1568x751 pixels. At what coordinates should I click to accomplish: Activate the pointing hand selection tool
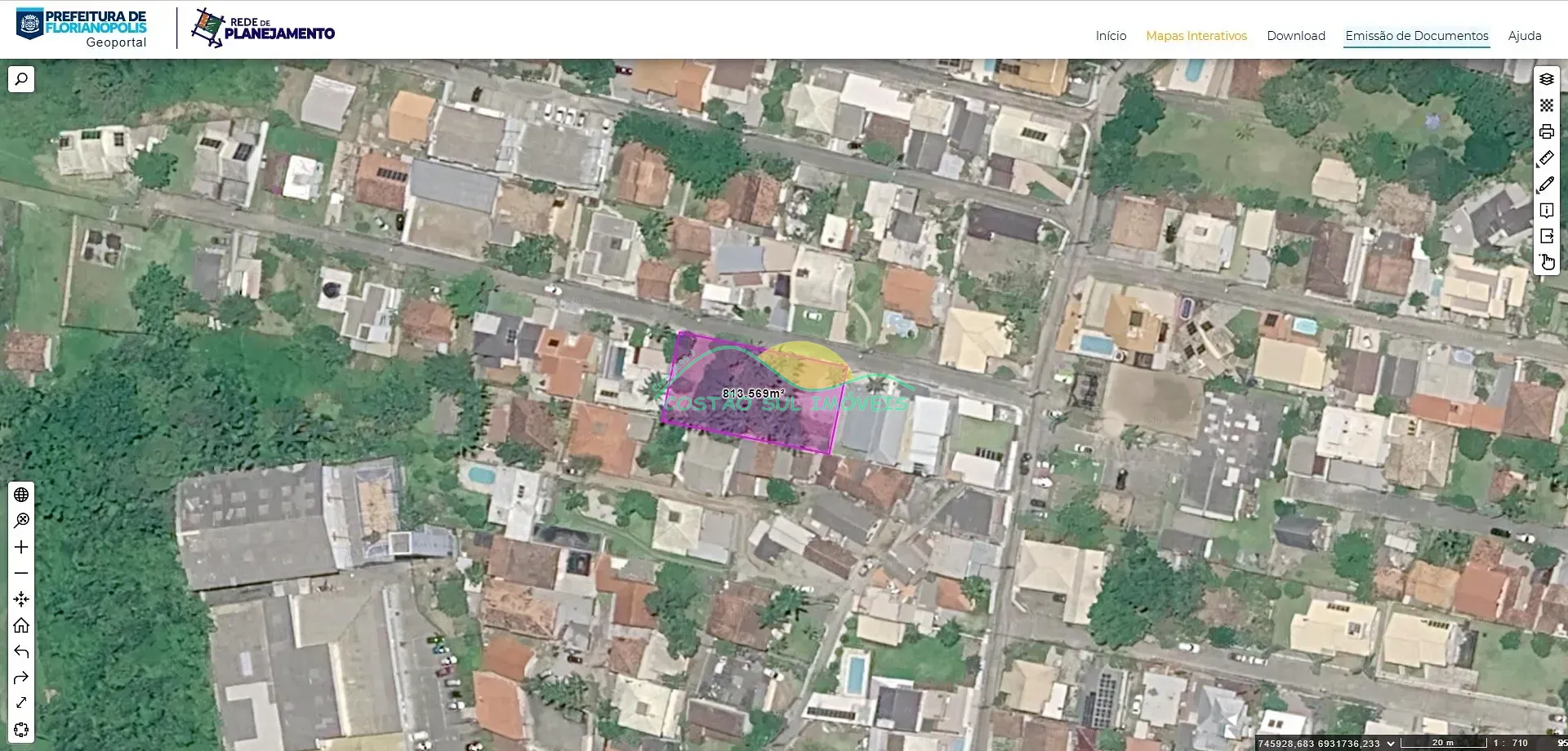(x=1546, y=262)
